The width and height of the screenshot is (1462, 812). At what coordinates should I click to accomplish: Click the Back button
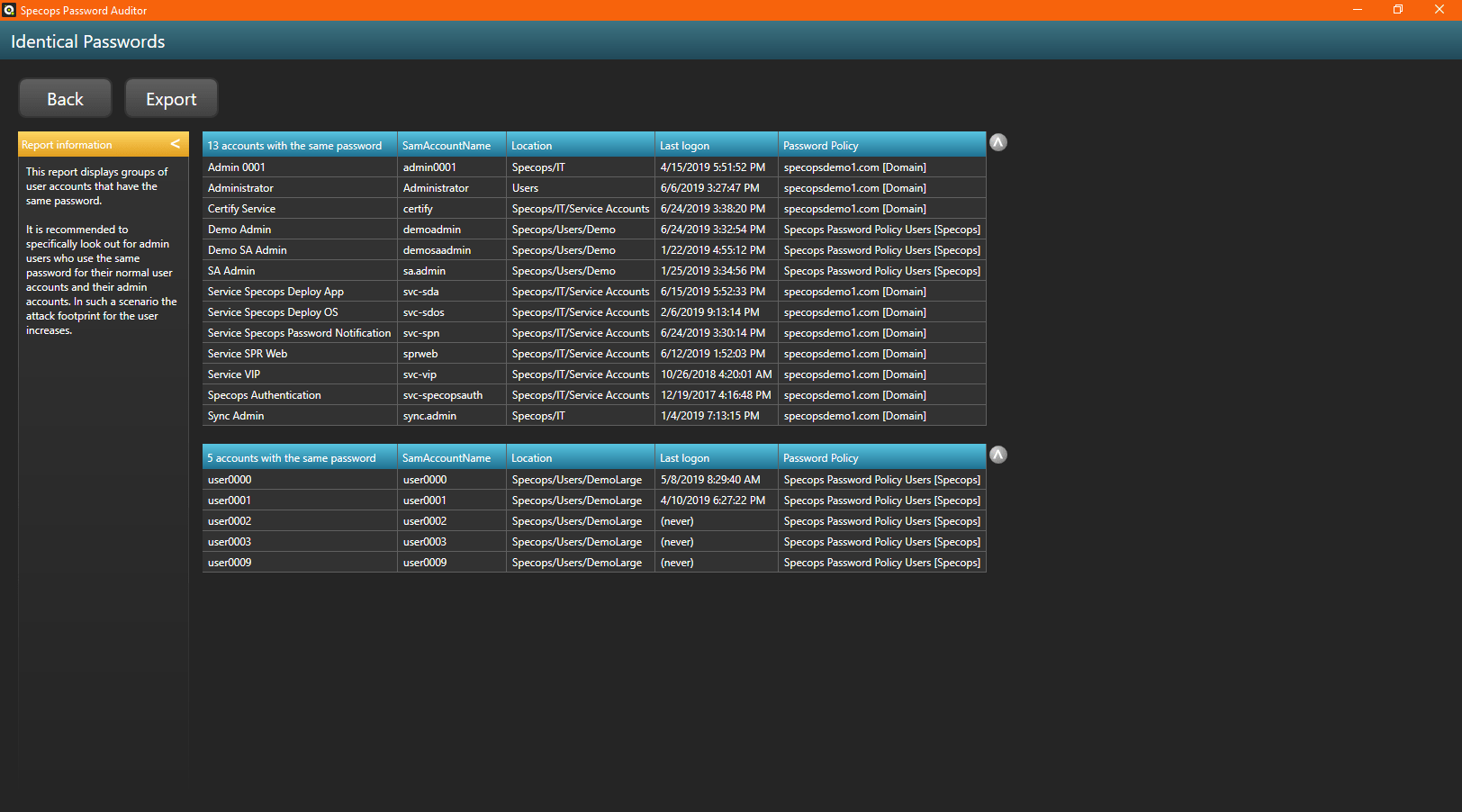65,99
